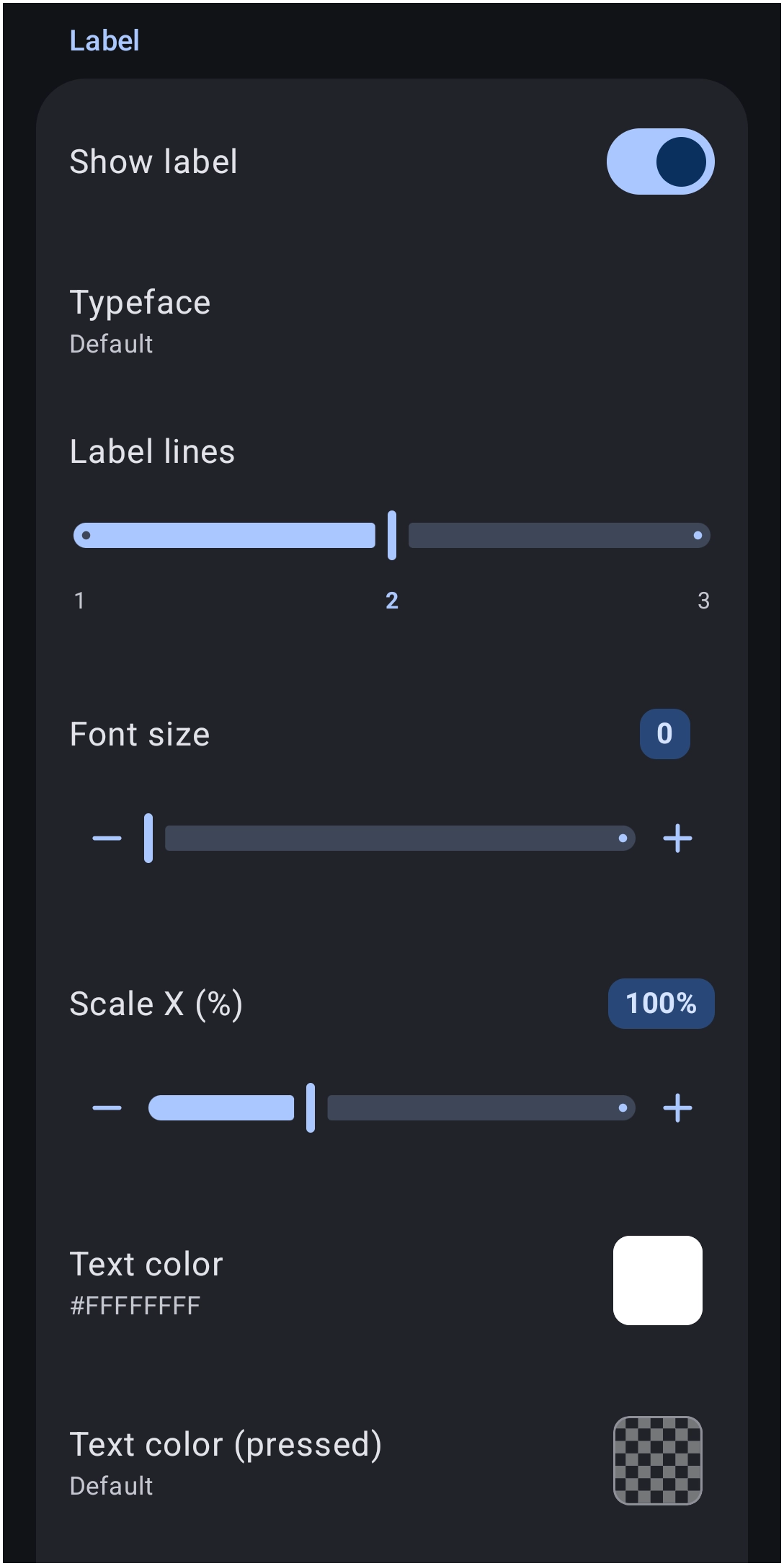Turn off the Show label switch
Viewport: 784px width, 1566px height.
click(660, 162)
